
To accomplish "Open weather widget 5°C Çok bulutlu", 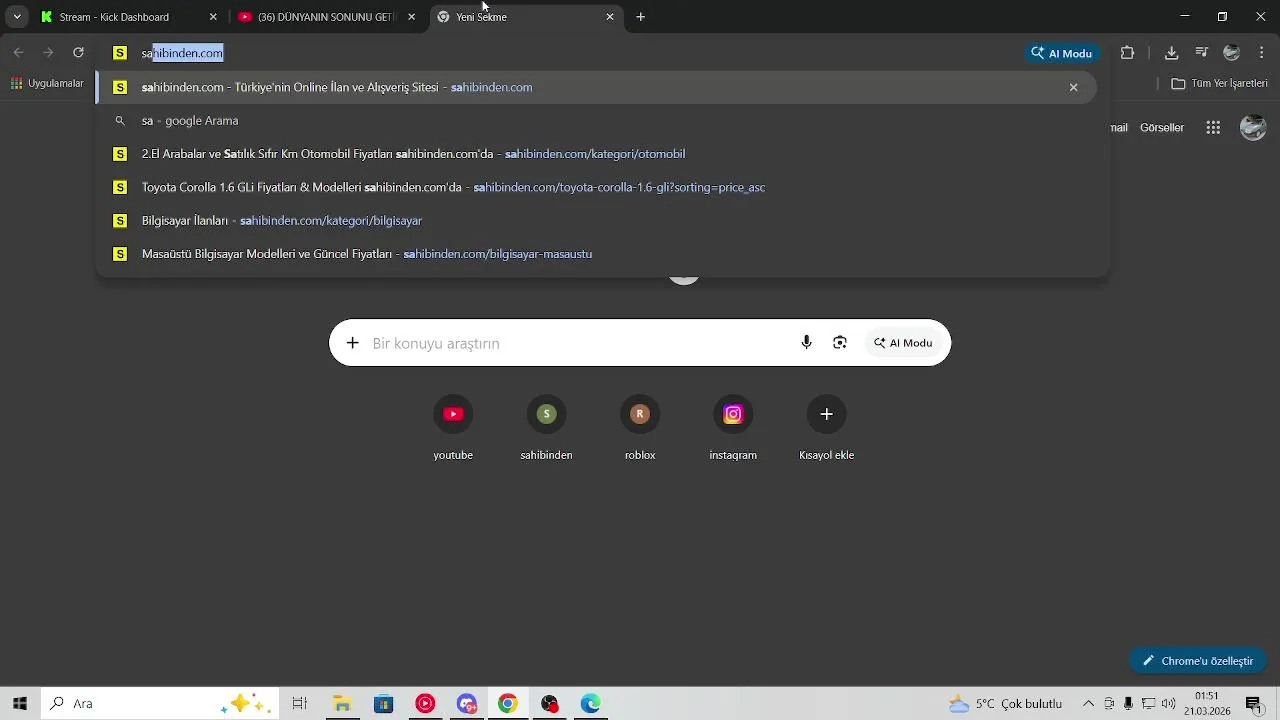I will (1006, 704).
